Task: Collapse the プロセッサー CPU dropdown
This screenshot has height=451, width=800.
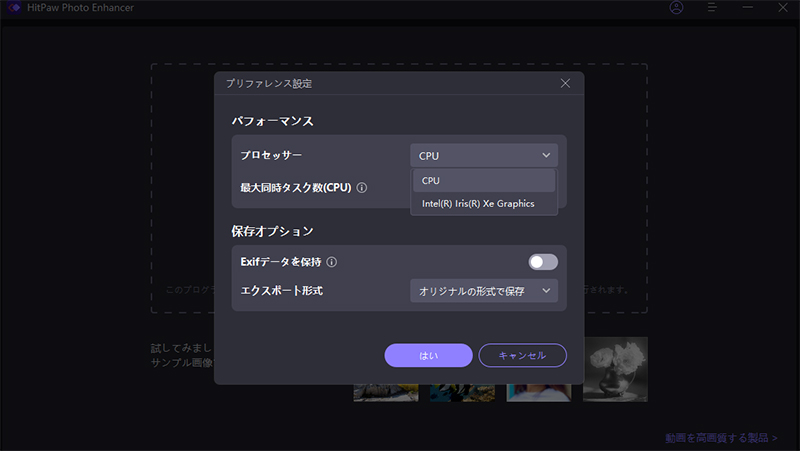Action: tap(484, 156)
